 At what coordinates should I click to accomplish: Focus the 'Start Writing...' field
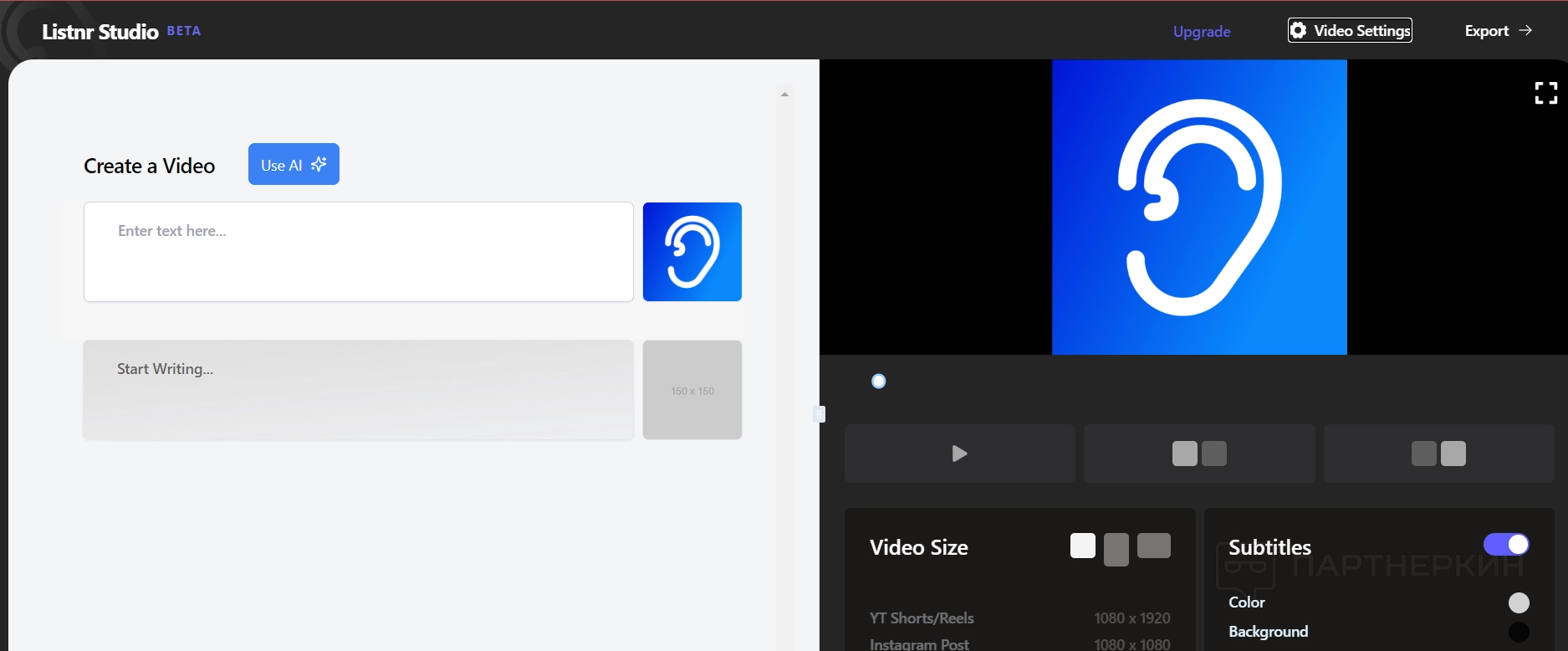359,390
